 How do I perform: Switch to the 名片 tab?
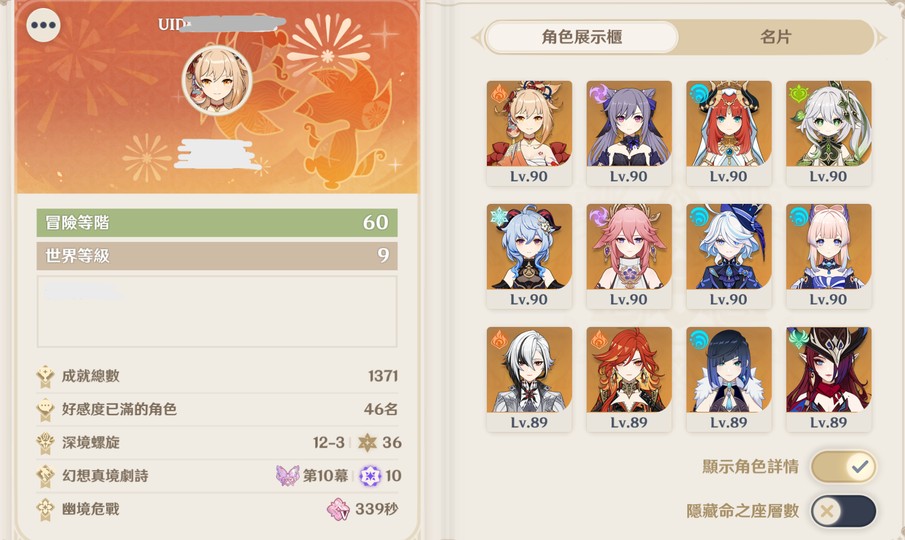(x=775, y=38)
